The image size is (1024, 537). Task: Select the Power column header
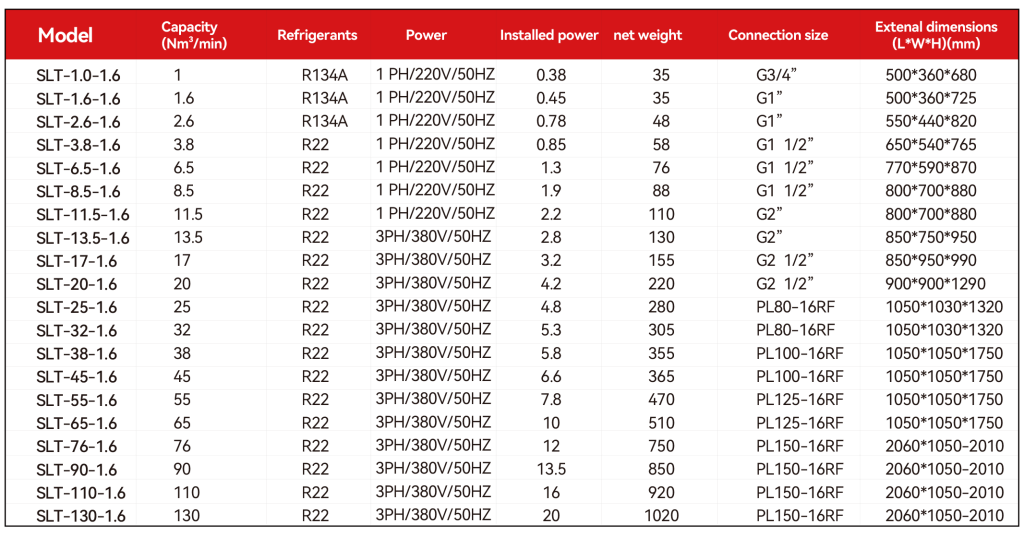tap(426, 35)
